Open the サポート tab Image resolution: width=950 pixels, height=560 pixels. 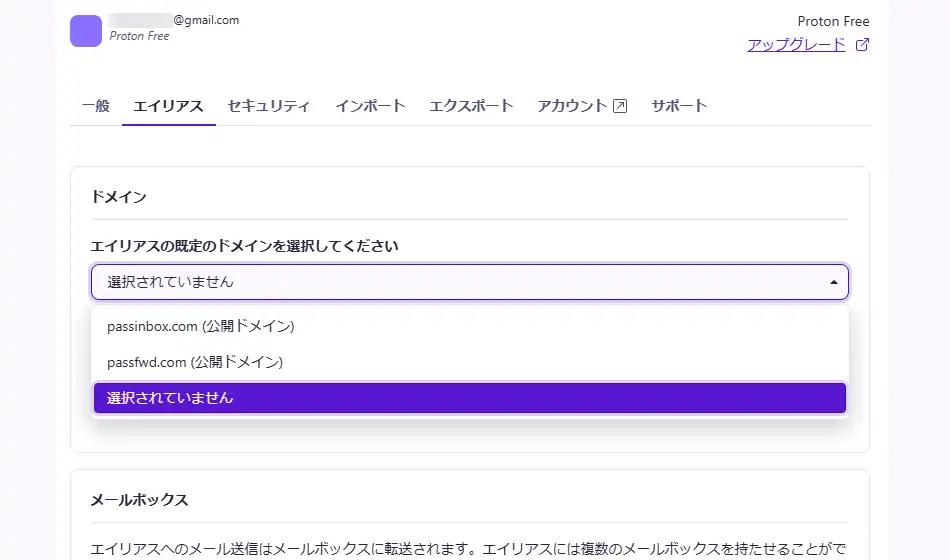(679, 106)
